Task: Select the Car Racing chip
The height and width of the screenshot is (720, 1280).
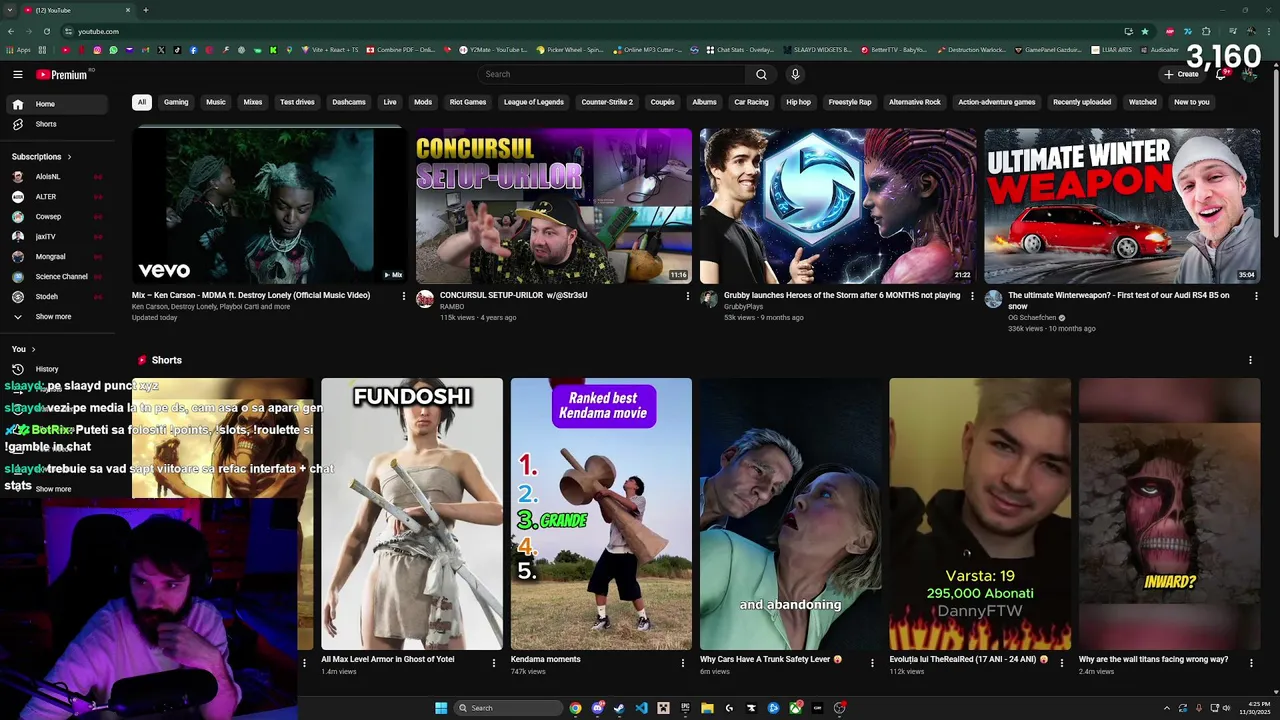Action: pyautogui.click(x=751, y=102)
